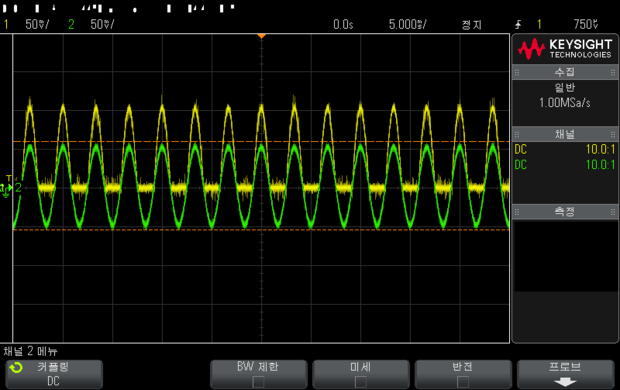The height and width of the screenshot is (390, 620).
Task: Click the trigger level T marker
Action: pos(9,179)
